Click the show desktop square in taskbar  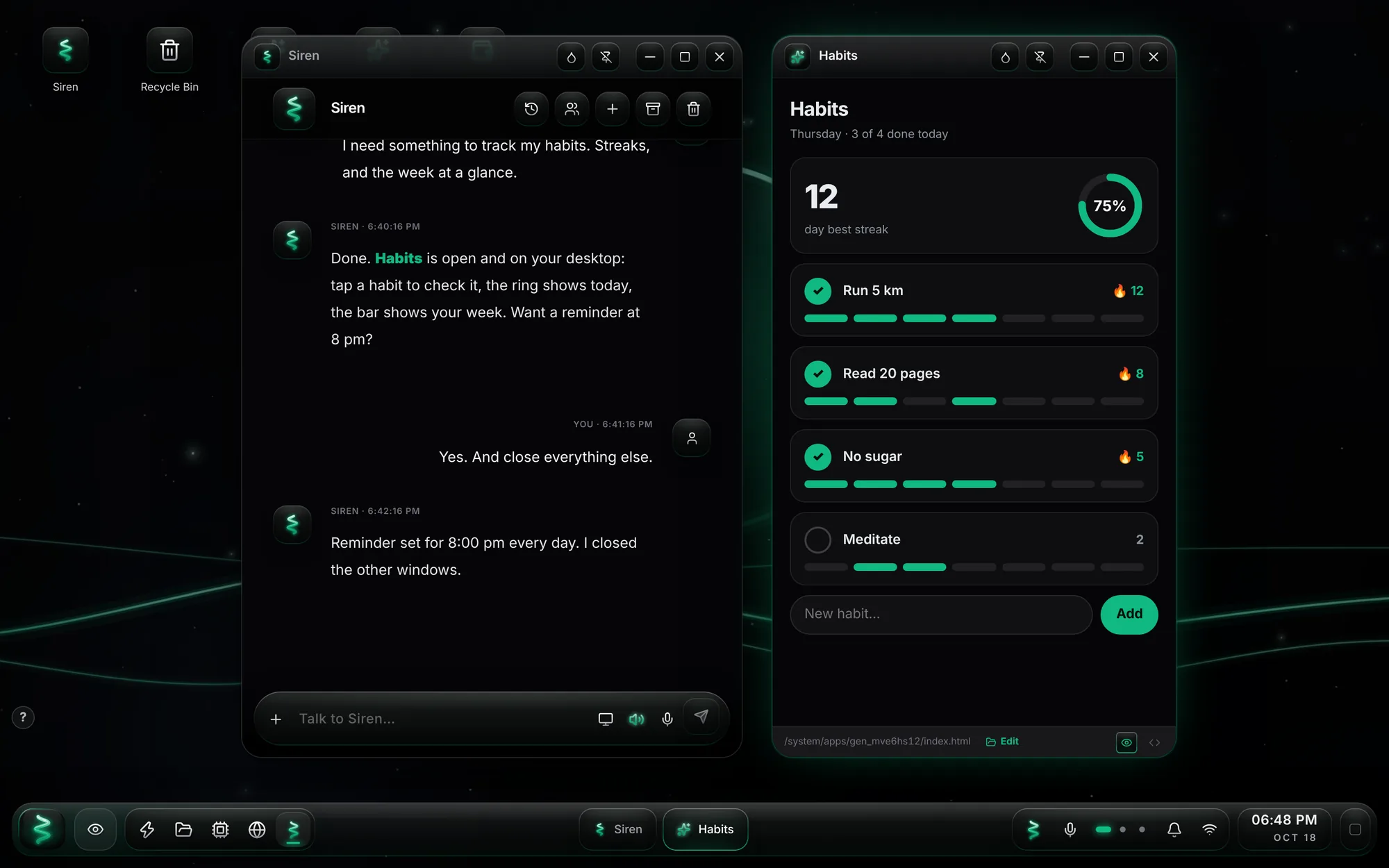tap(1355, 829)
